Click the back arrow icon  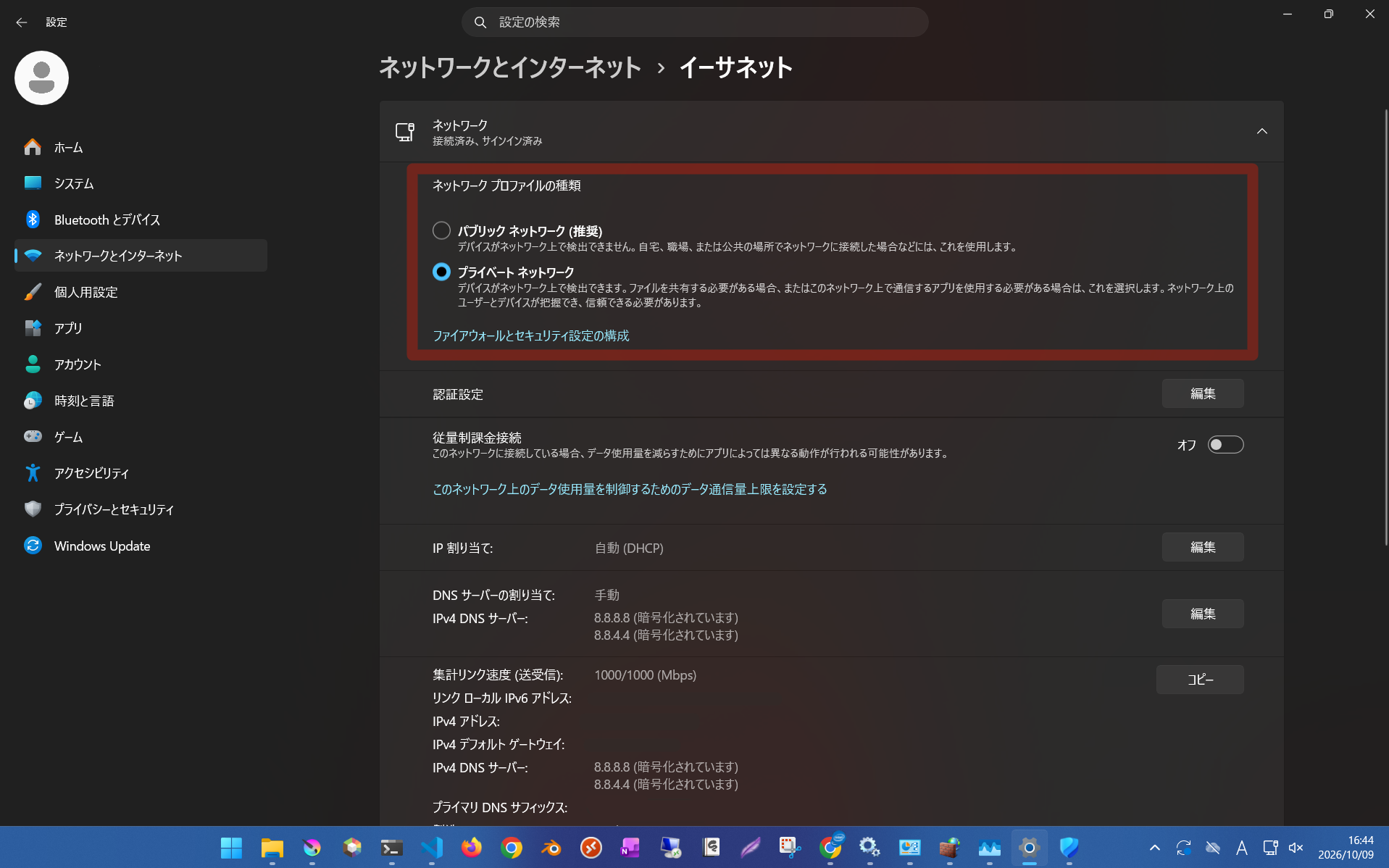22,22
